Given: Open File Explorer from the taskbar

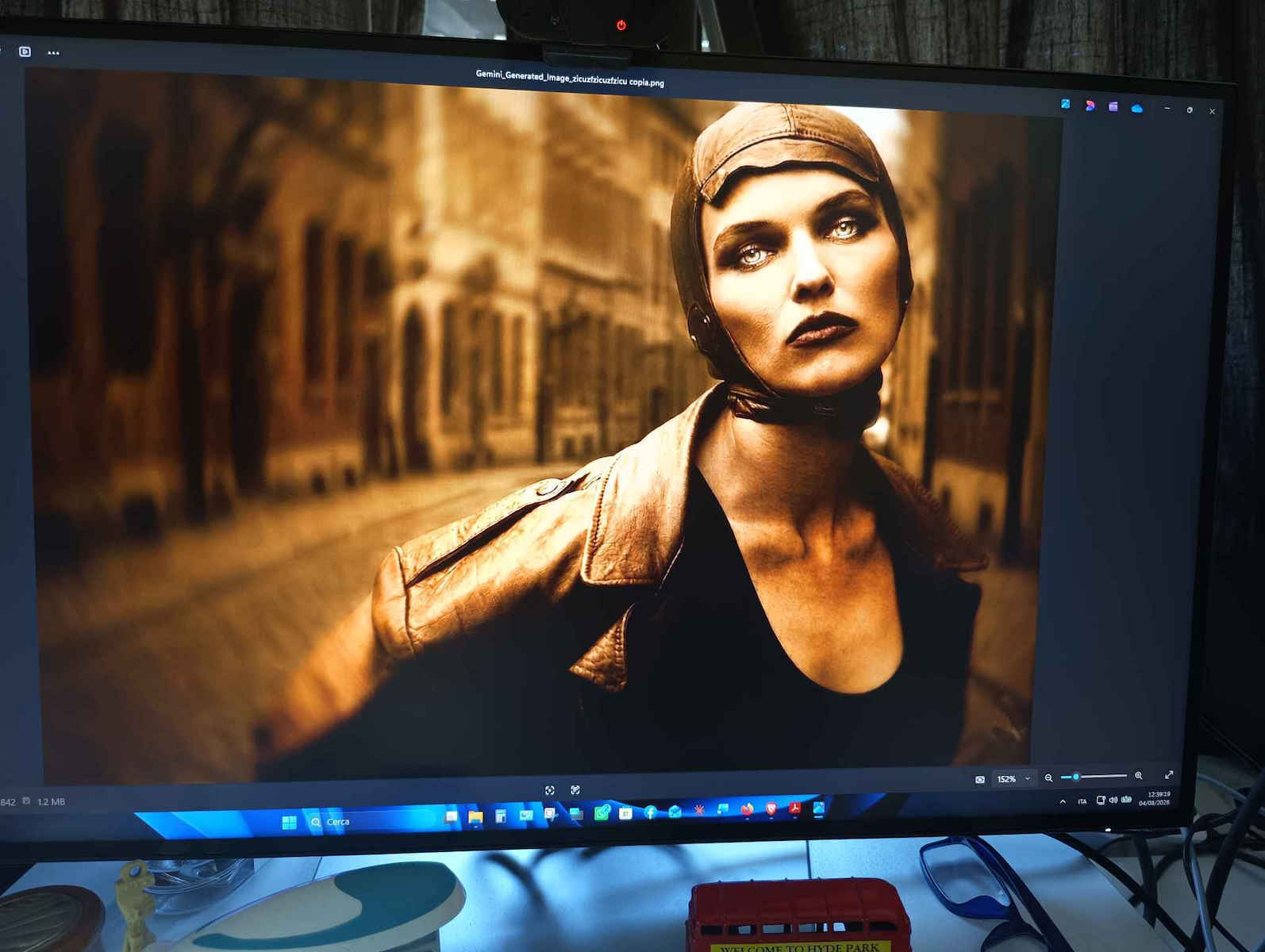Looking at the screenshot, I should tap(475, 816).
